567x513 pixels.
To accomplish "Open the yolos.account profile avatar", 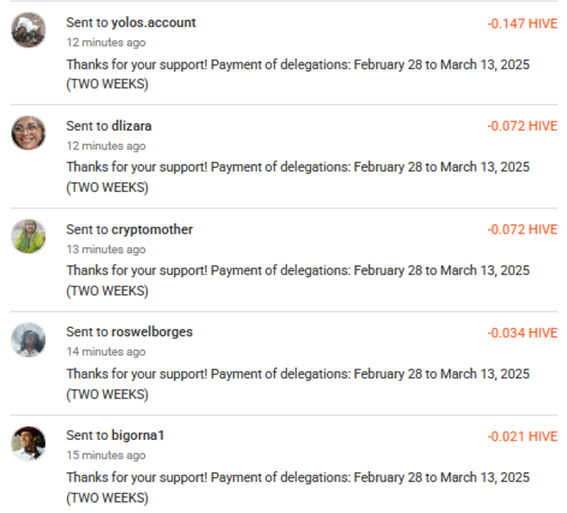I will coord(28,30).
